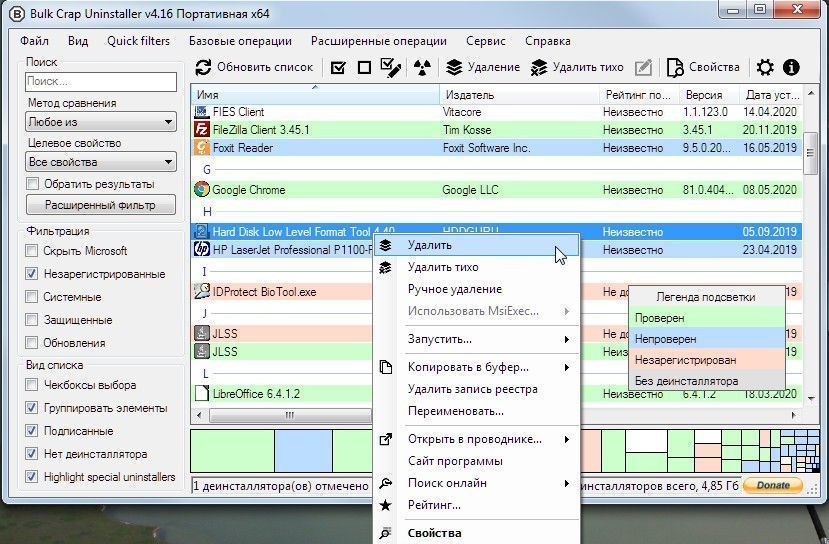Click the Проверен green legend swatch

click(x=707, y=318)
